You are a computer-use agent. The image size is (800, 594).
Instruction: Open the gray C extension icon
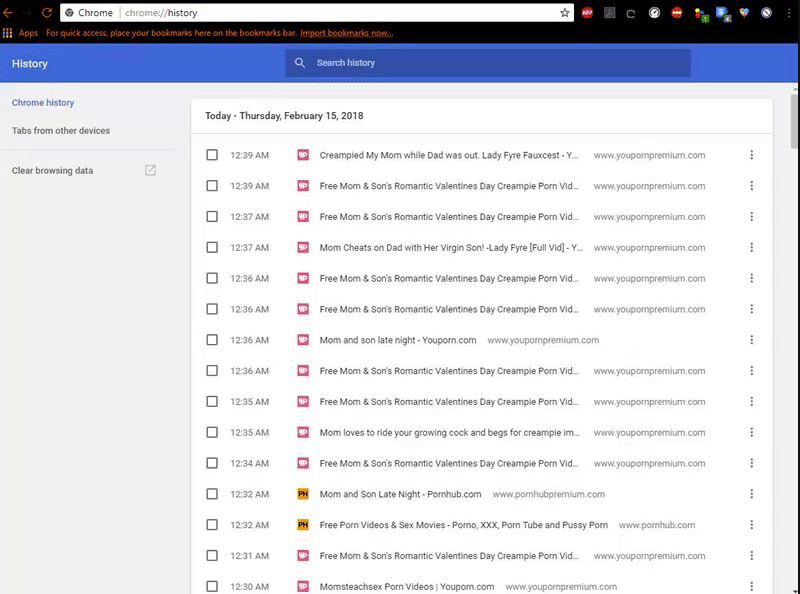(631, 13)
